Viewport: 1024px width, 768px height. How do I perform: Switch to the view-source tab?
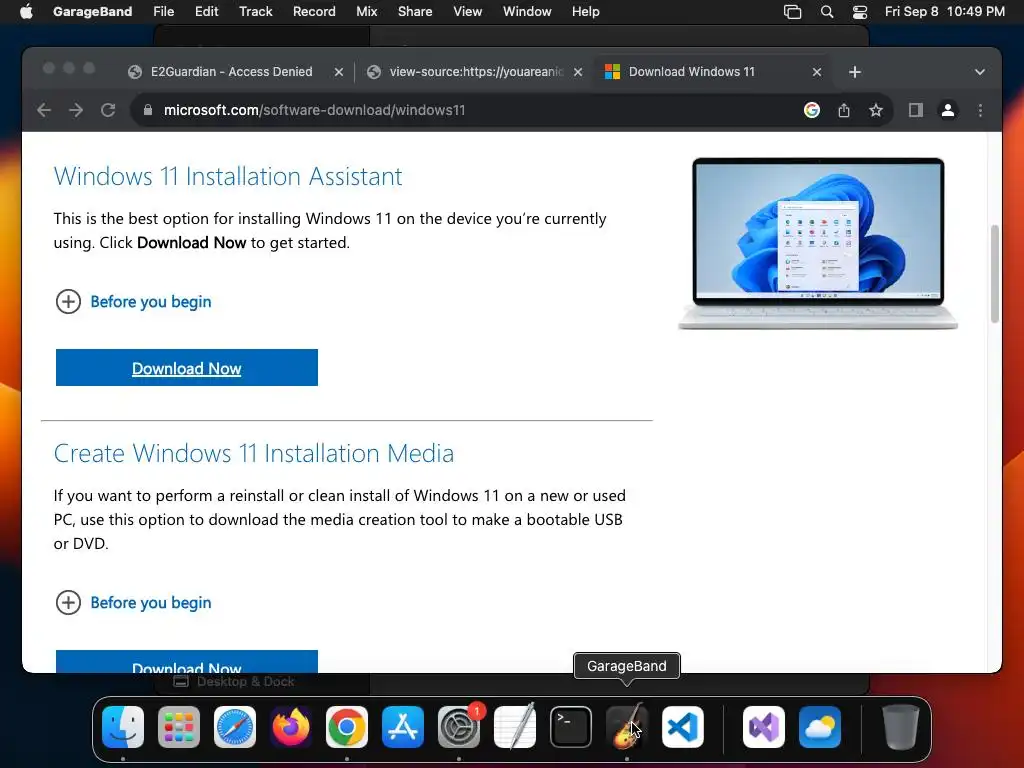475,72
